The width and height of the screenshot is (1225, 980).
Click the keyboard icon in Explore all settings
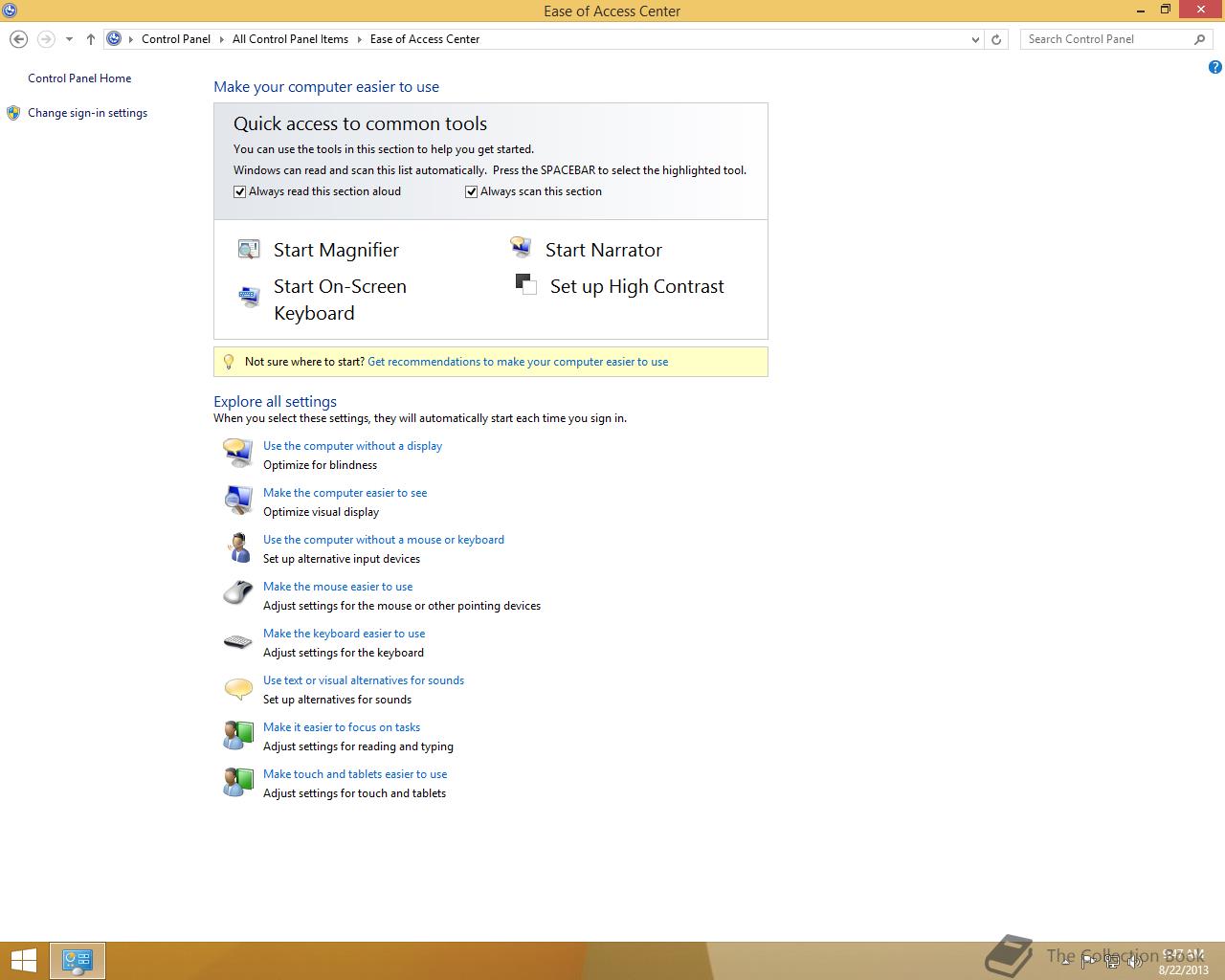point(237,641)
